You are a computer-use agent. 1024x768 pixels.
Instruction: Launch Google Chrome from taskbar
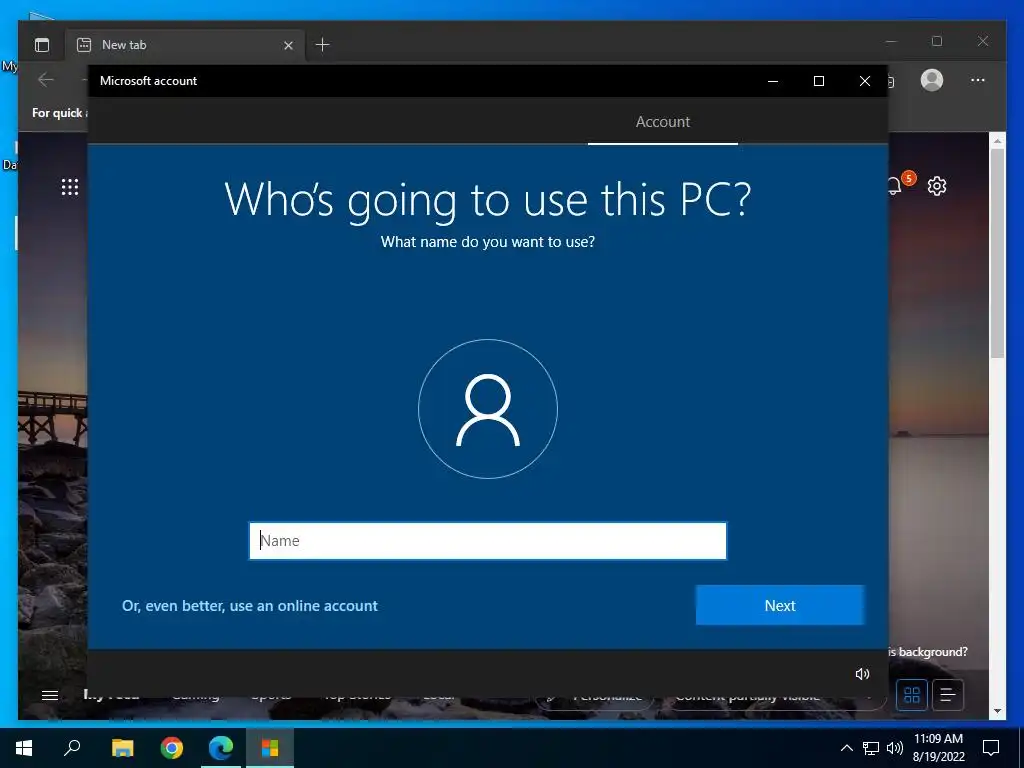(x=172, y=748)
